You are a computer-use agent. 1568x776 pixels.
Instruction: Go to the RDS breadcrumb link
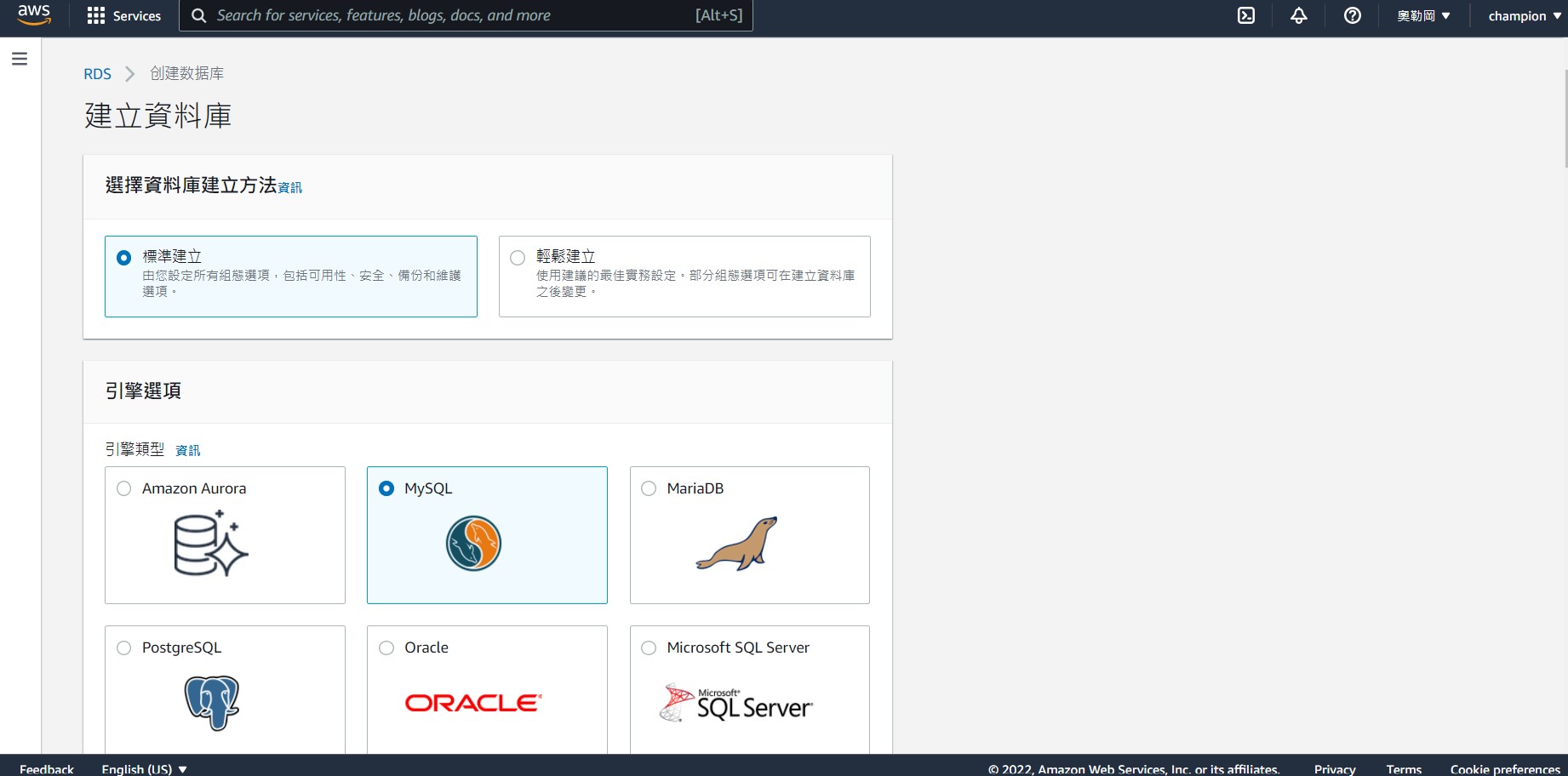tap(97, 74)
